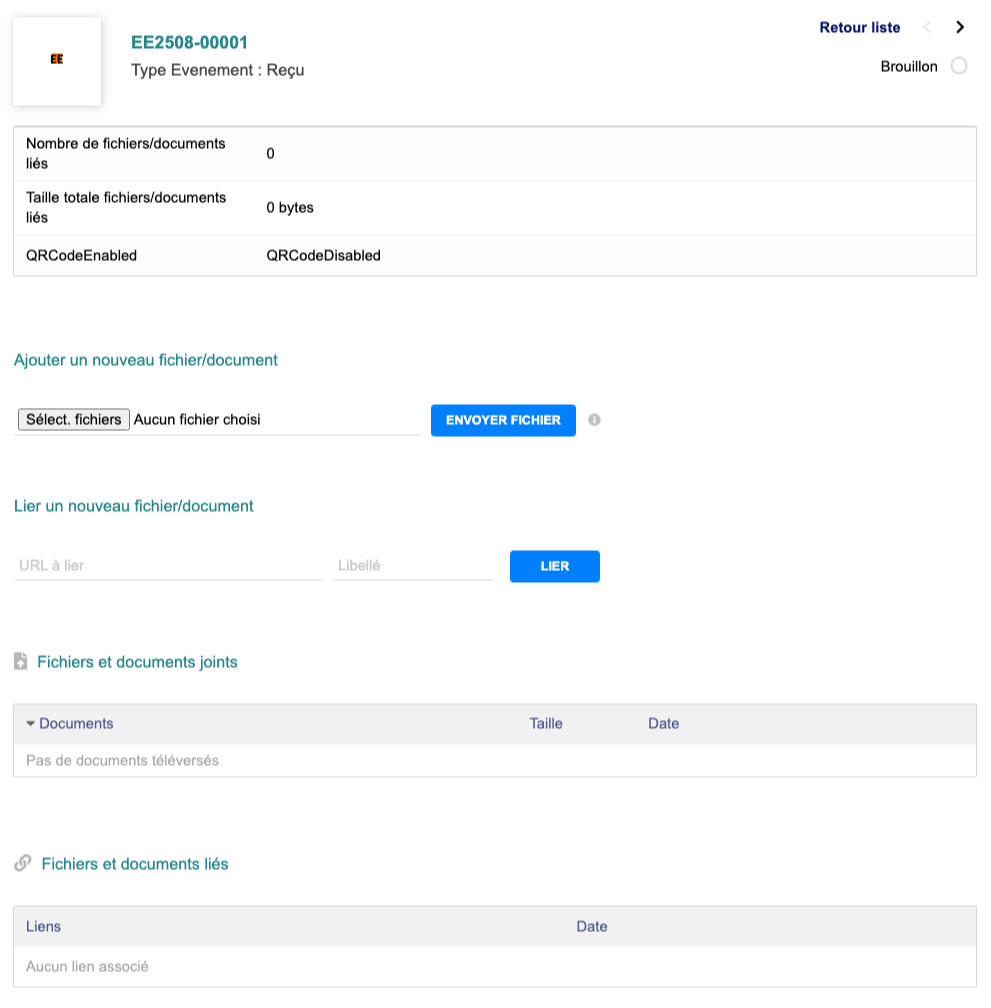Go to previous record arrow
The image size is (991, 1008).
coord(927,28)
